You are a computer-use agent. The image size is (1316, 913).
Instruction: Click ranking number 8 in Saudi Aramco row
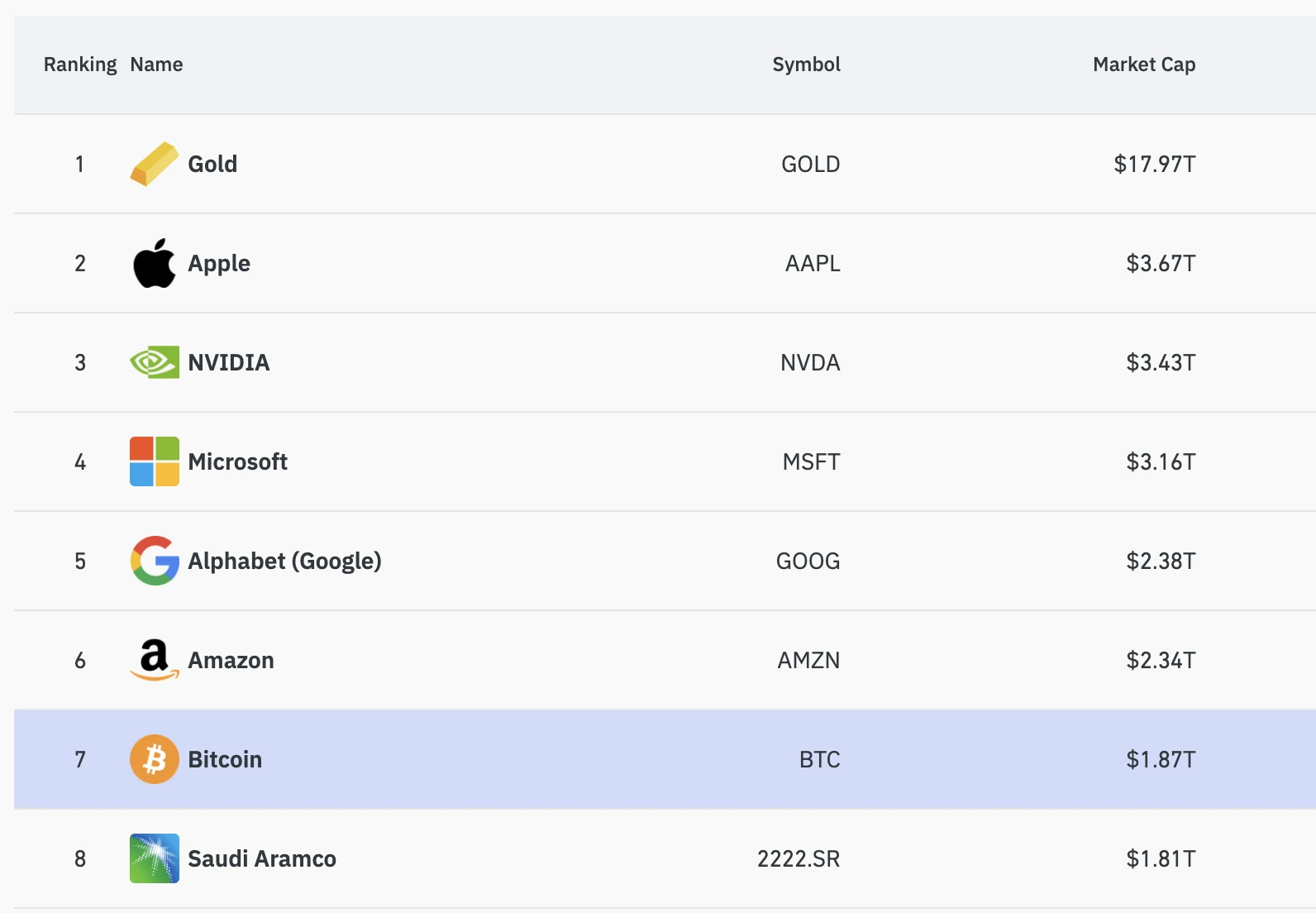[x=80, y=858]
